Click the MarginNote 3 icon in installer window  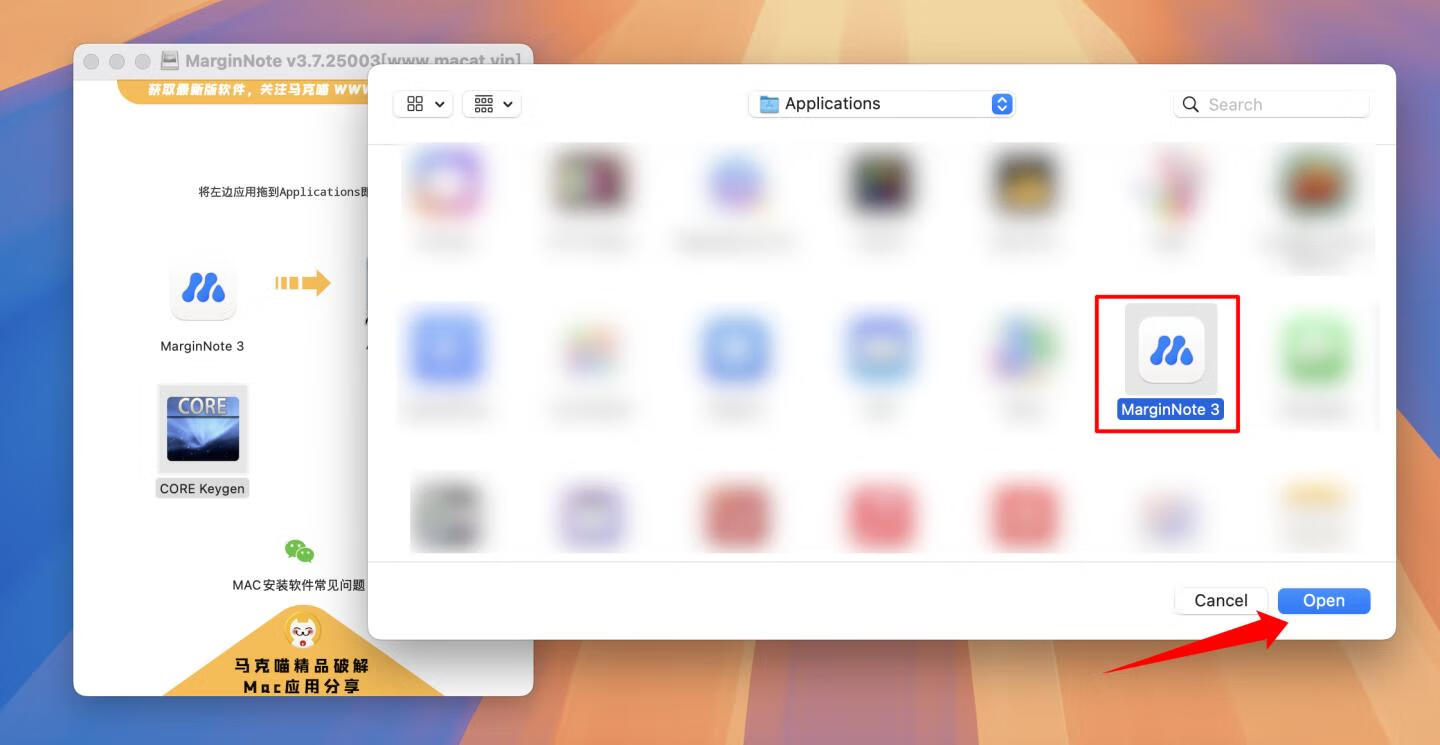tap(203, 290)
